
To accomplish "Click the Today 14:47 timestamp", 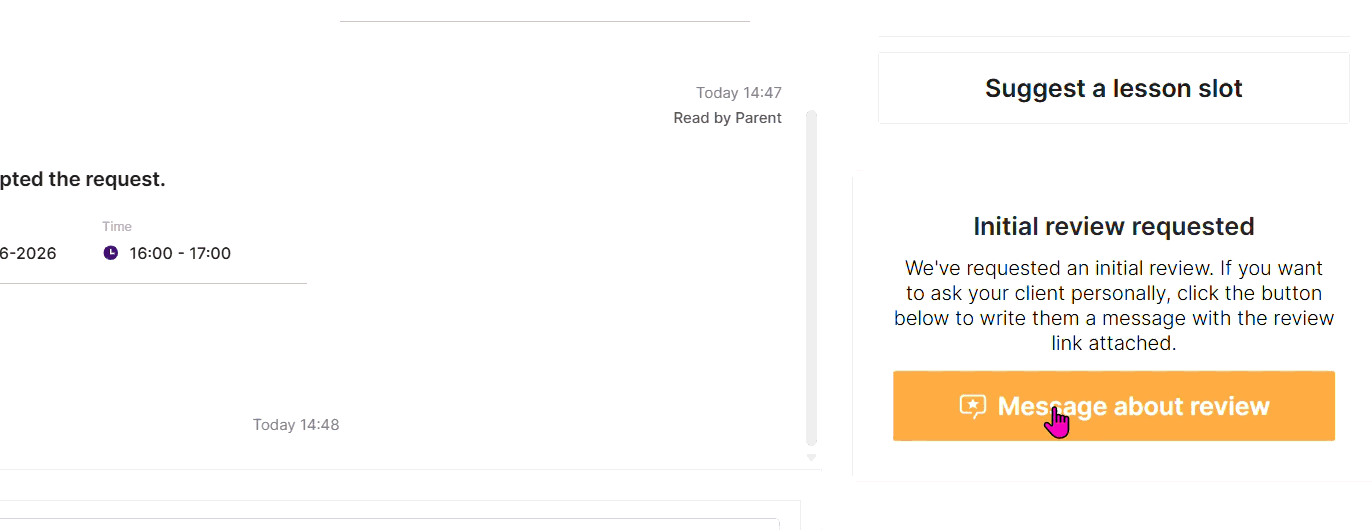I will (x=739, y=93).
